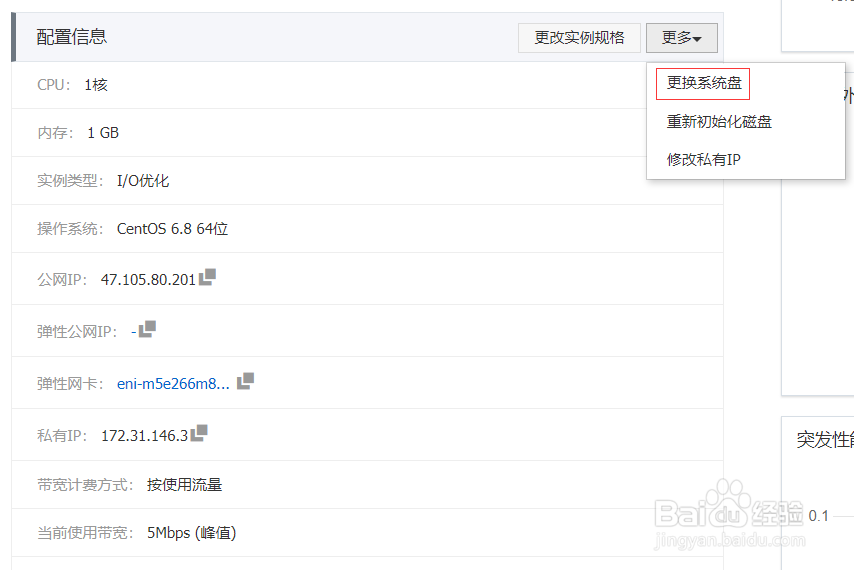Click the 配置信息 section heading
Viewport: 854px width, 570px height.
[x=72, y=37]
